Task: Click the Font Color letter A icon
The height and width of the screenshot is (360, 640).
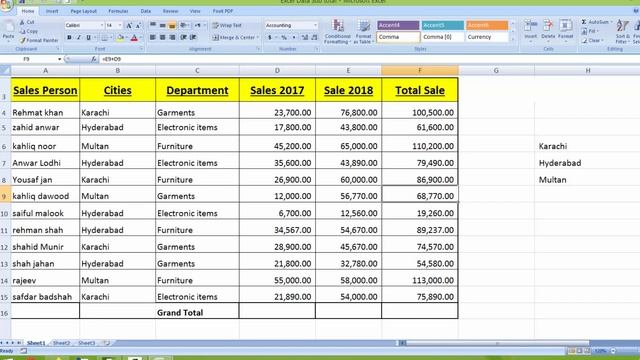Action: 134,38
